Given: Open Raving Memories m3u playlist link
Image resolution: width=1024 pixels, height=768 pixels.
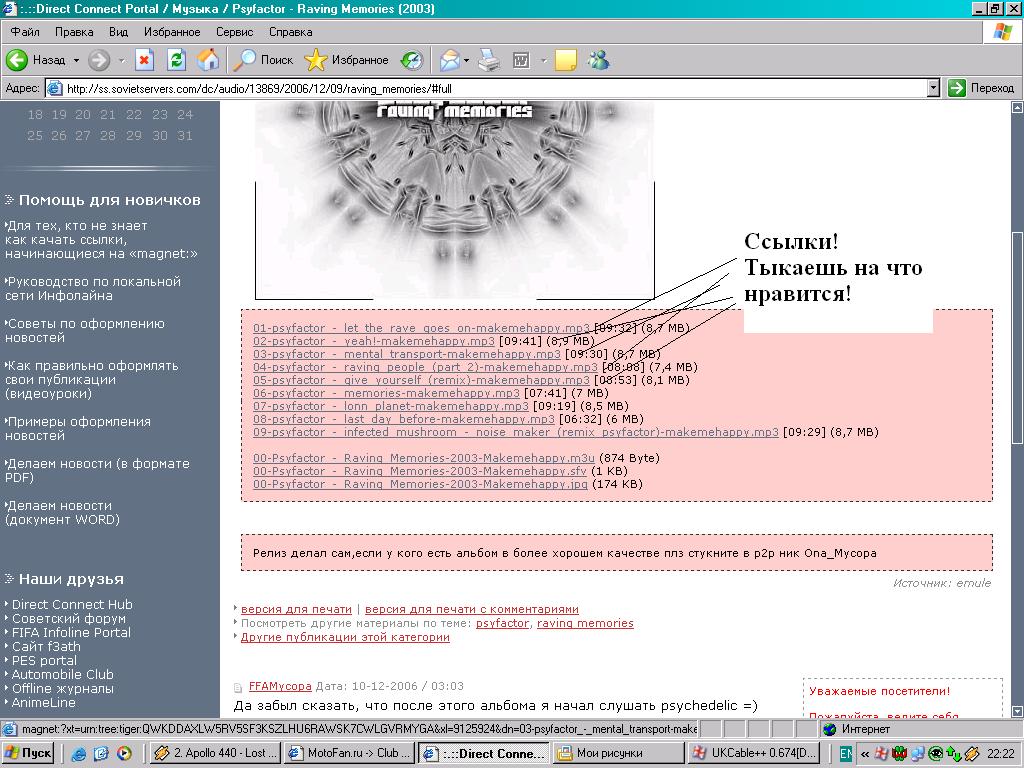Looking at the screenshot, I should pyautogui.click(x=424, y=458).
